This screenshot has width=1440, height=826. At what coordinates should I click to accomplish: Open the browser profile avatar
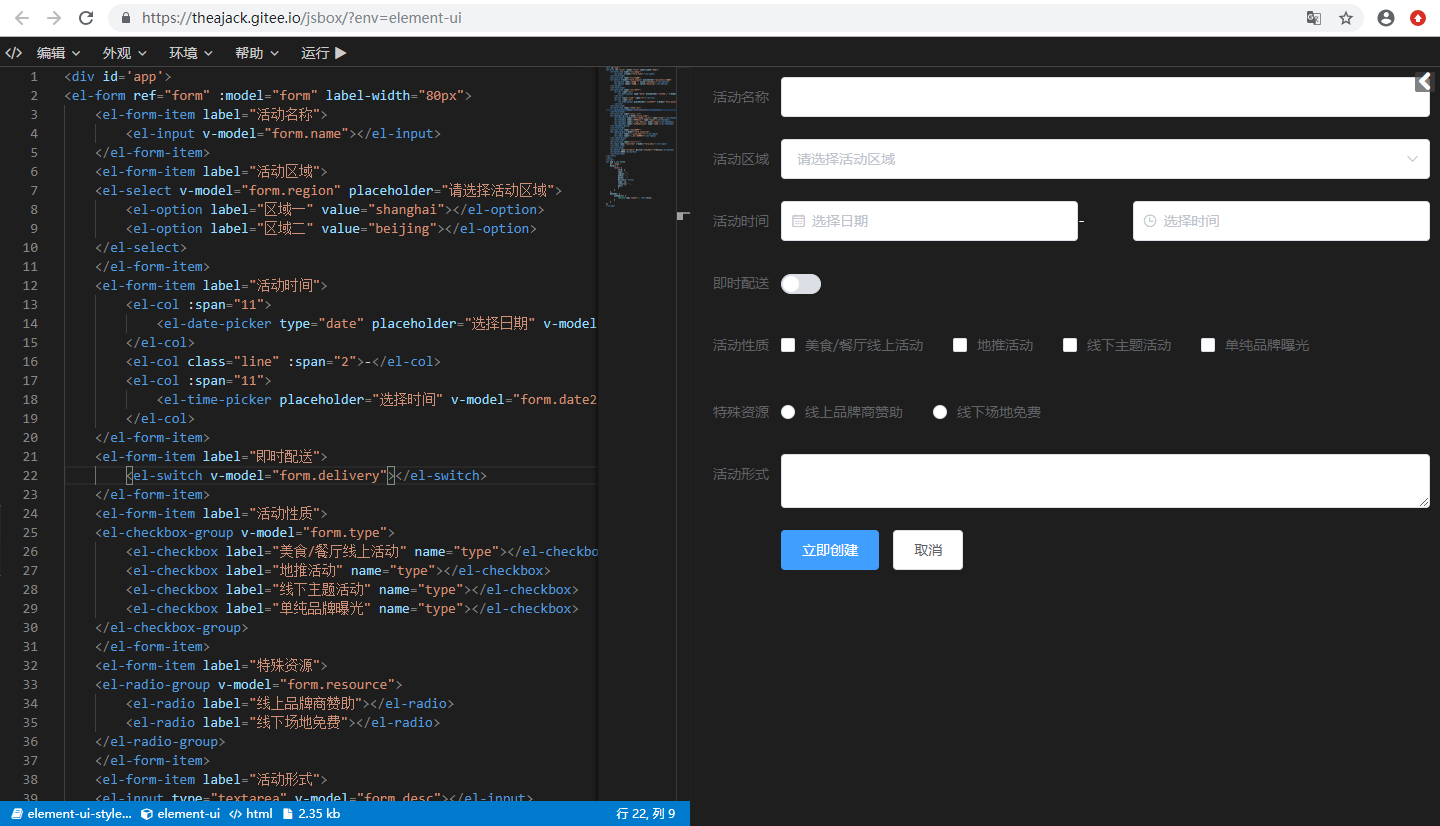pyautogui.click(x=1386, y=18)
